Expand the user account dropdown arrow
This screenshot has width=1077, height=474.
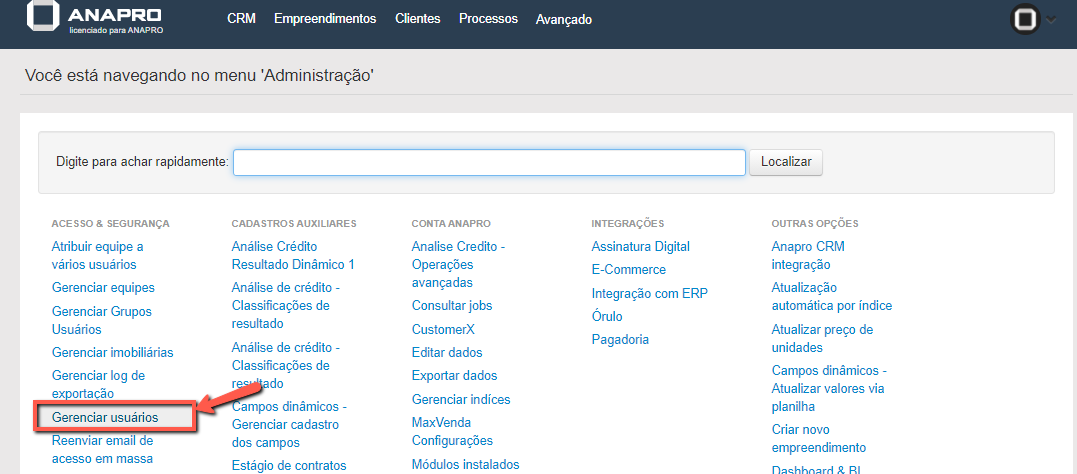click(x=1050, y=20)
